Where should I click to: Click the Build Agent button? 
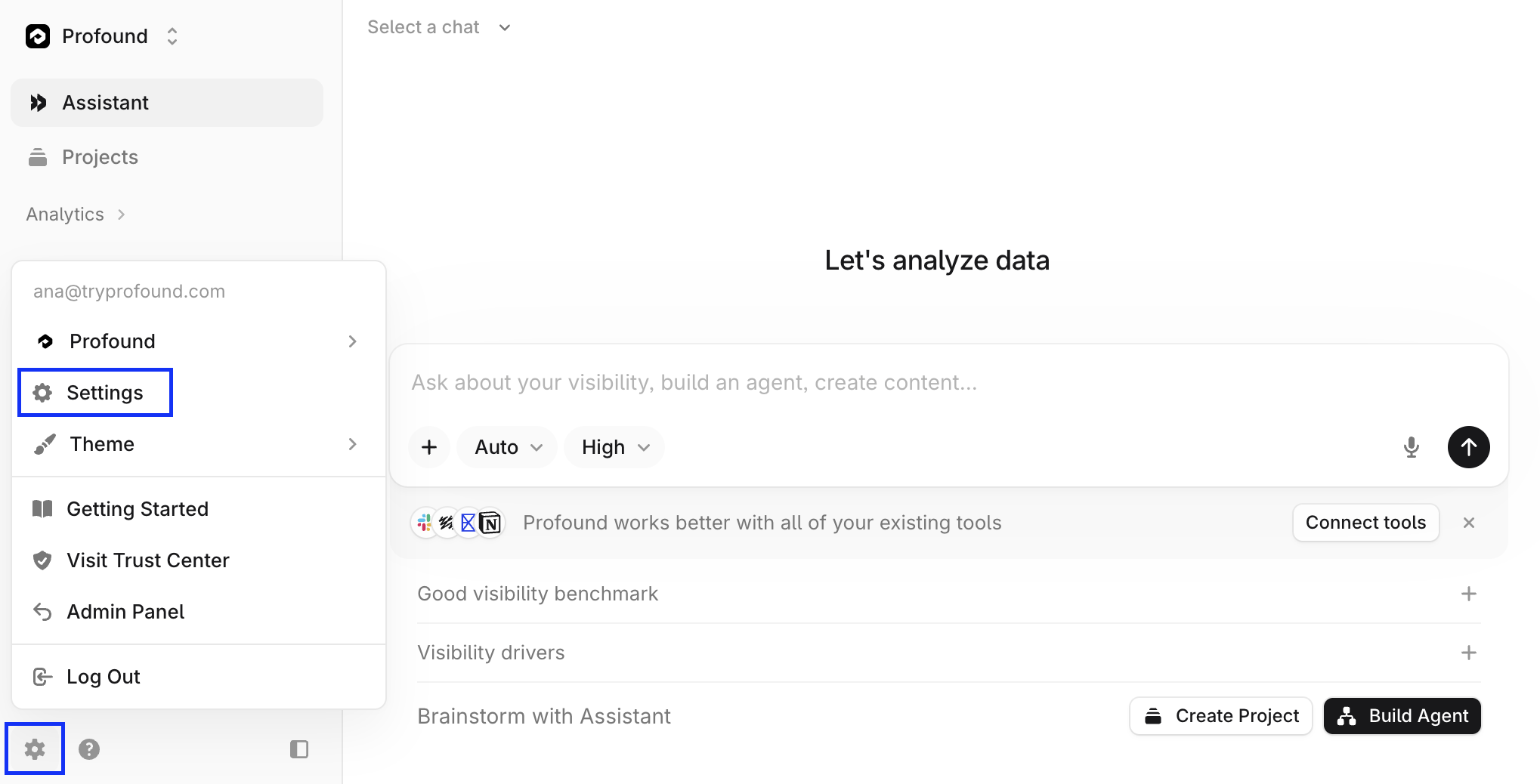pos(1402,716)
